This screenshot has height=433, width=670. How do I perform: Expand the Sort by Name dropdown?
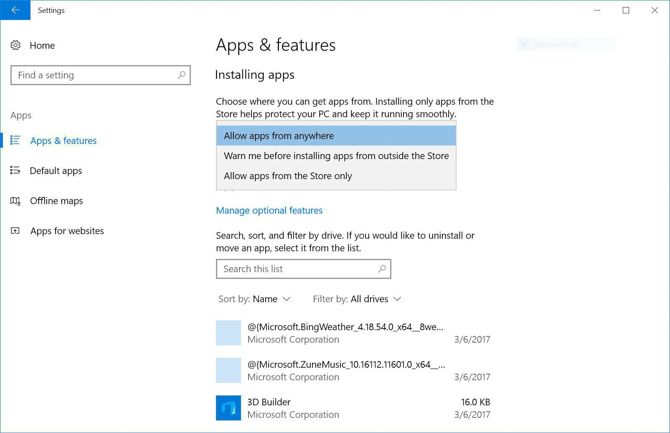click(255, 299)
